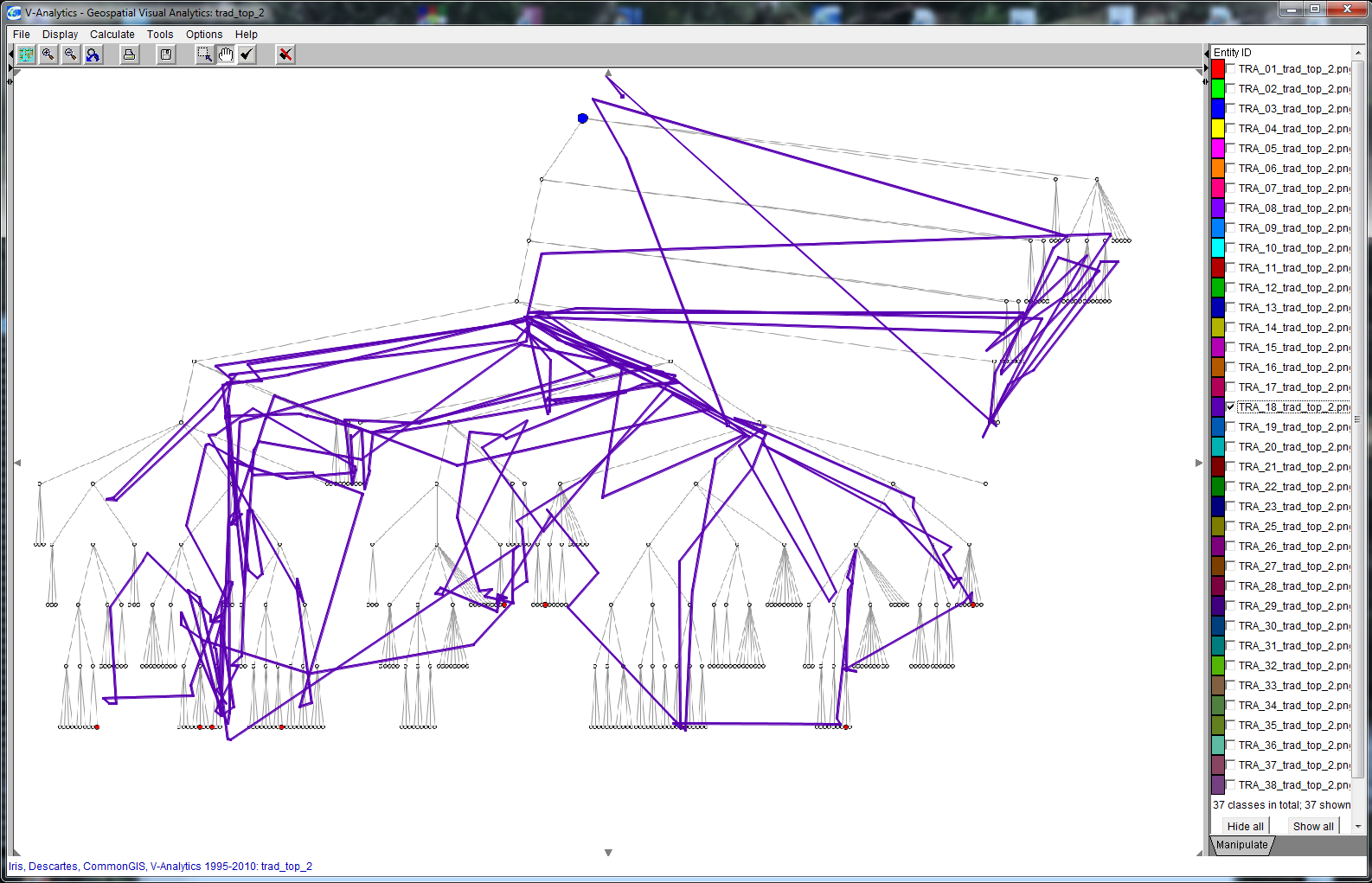
Task: Select the hand pan tool
Action: point(226,54)
